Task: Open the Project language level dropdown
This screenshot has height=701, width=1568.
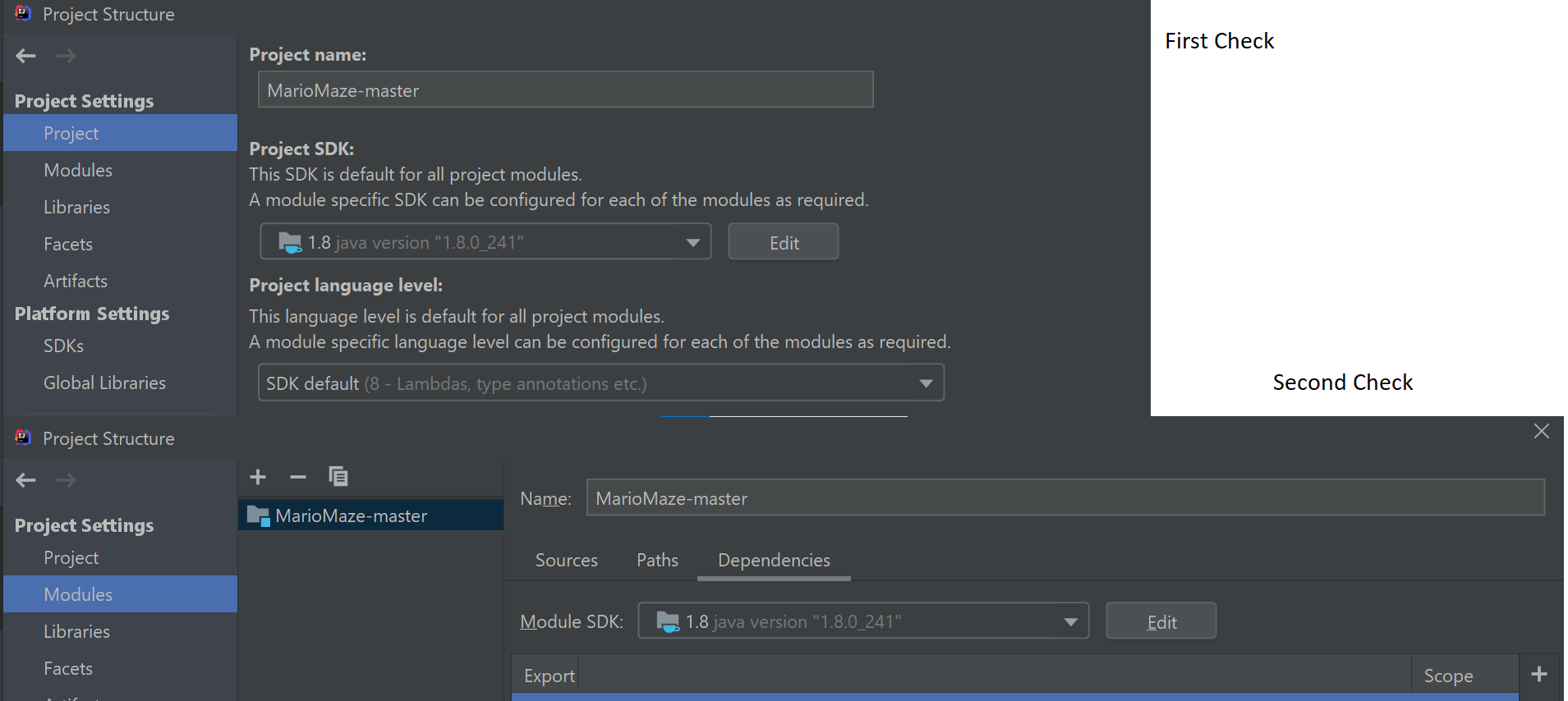Action: click(601, 383)
